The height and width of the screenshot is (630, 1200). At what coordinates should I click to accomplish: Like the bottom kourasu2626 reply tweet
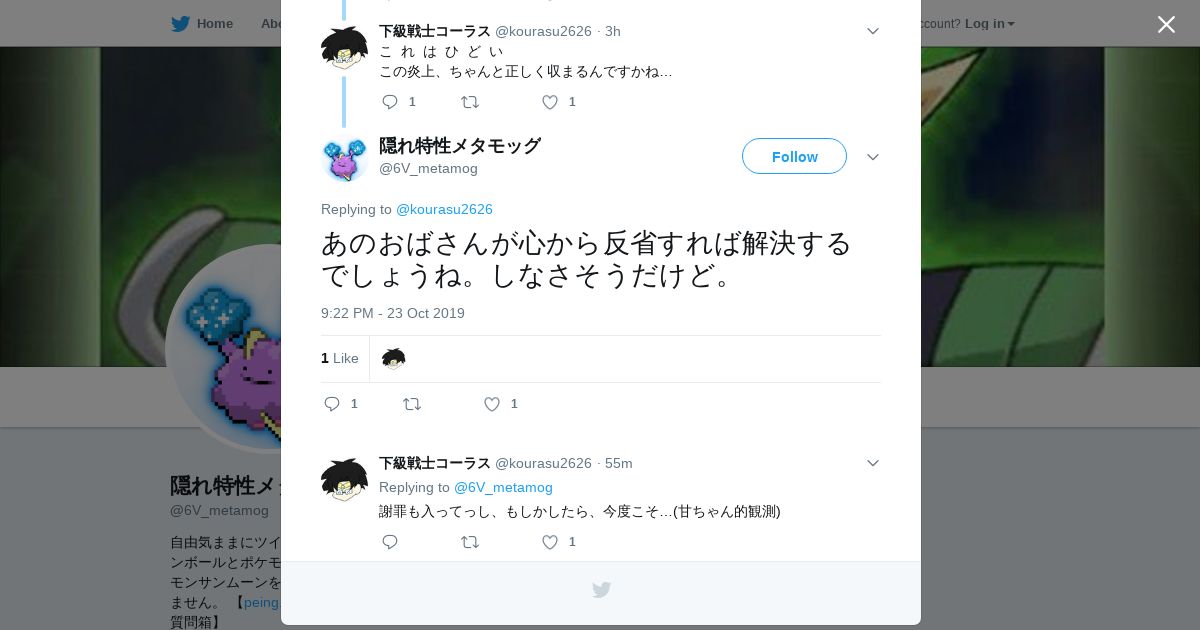550,542
